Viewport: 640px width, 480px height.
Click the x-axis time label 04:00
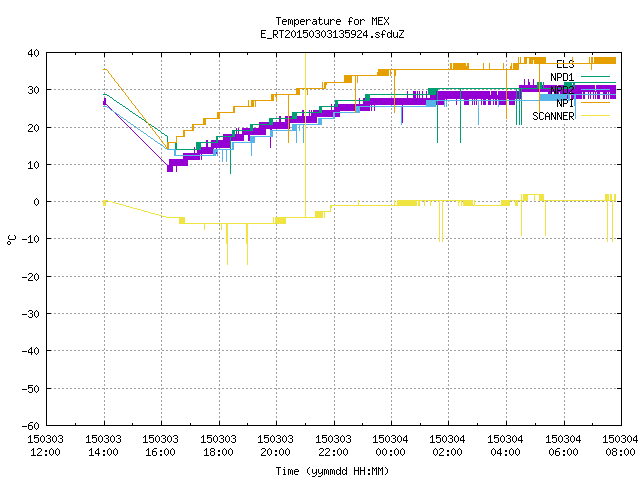506,452
